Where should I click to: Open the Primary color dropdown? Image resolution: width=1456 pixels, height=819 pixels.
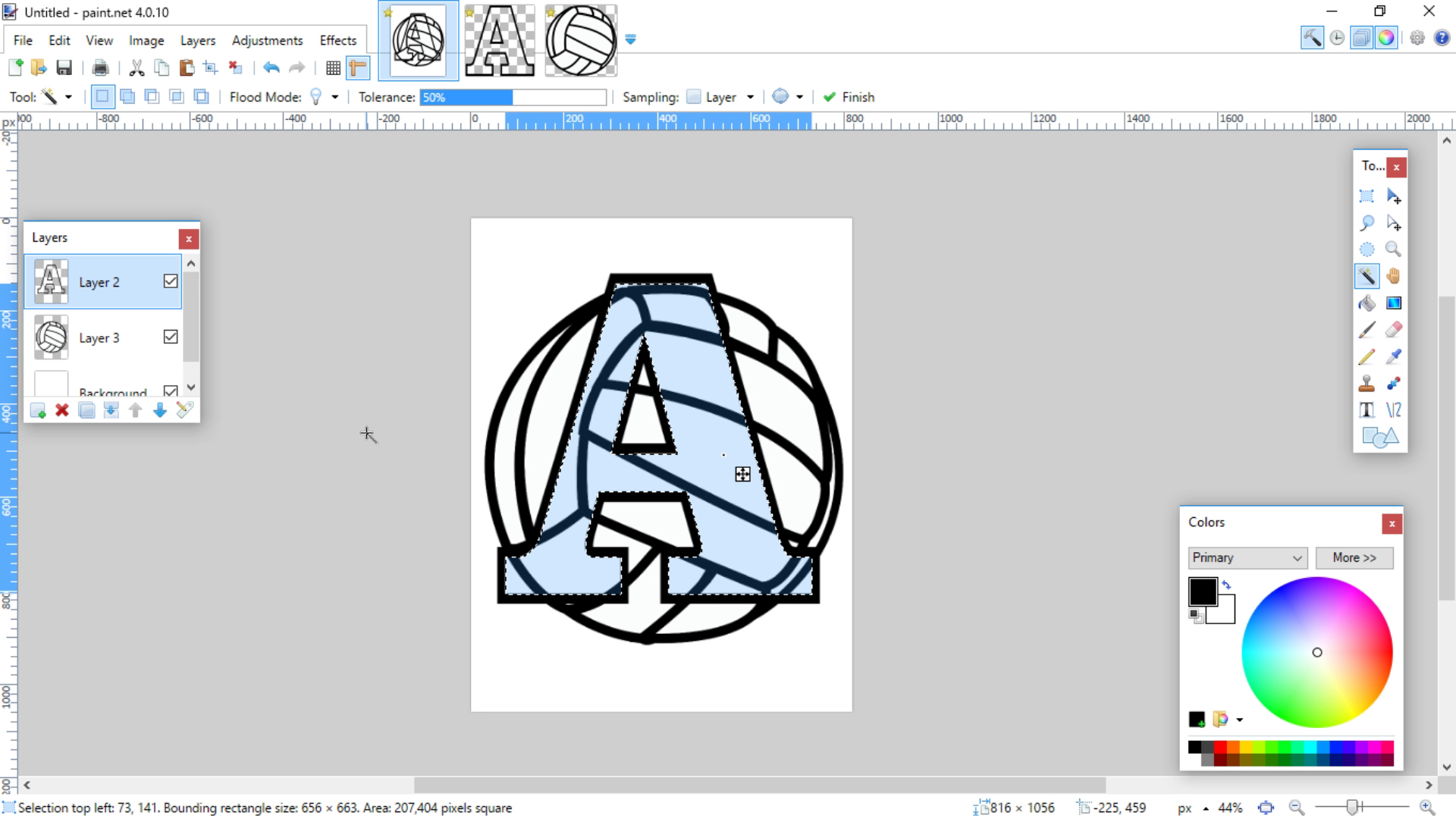[1247, 558]
